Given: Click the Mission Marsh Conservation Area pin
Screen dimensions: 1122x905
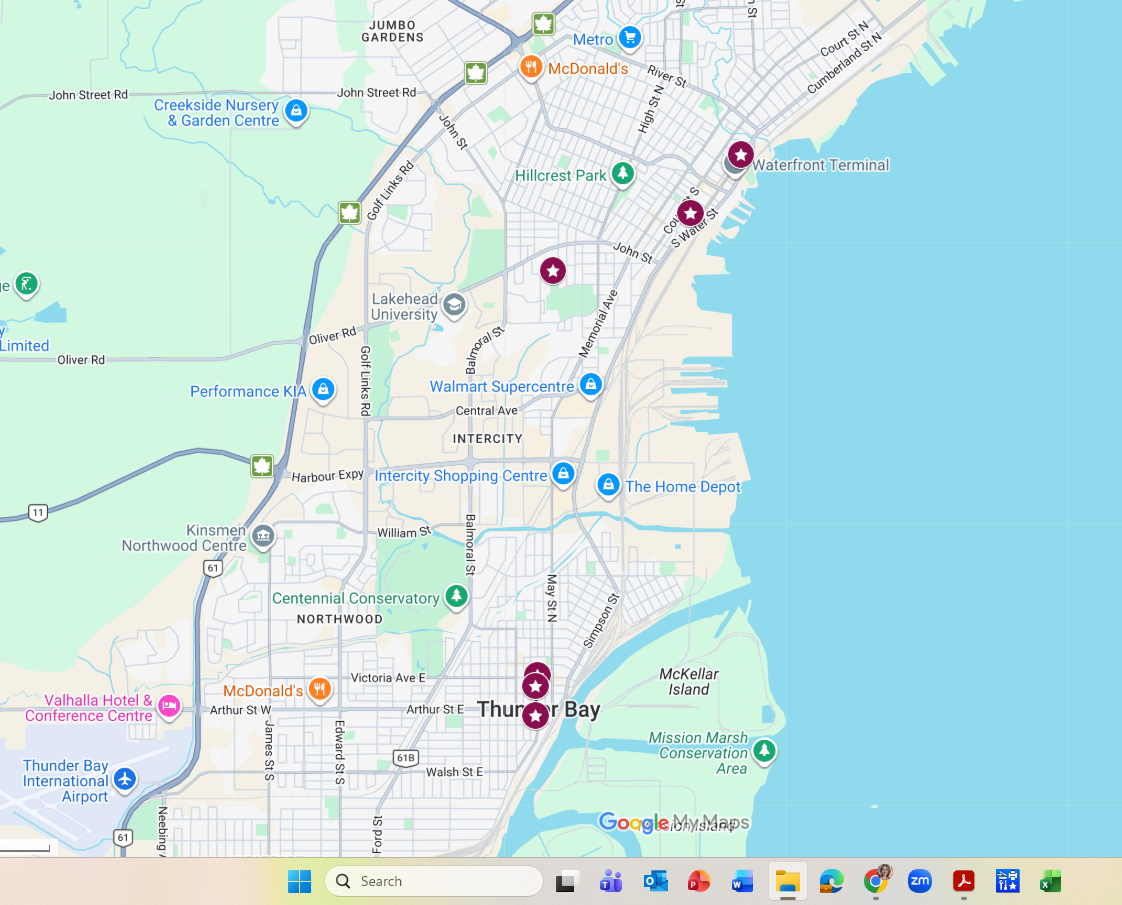Looking at the screenshot, I should (x=764, y=751).
